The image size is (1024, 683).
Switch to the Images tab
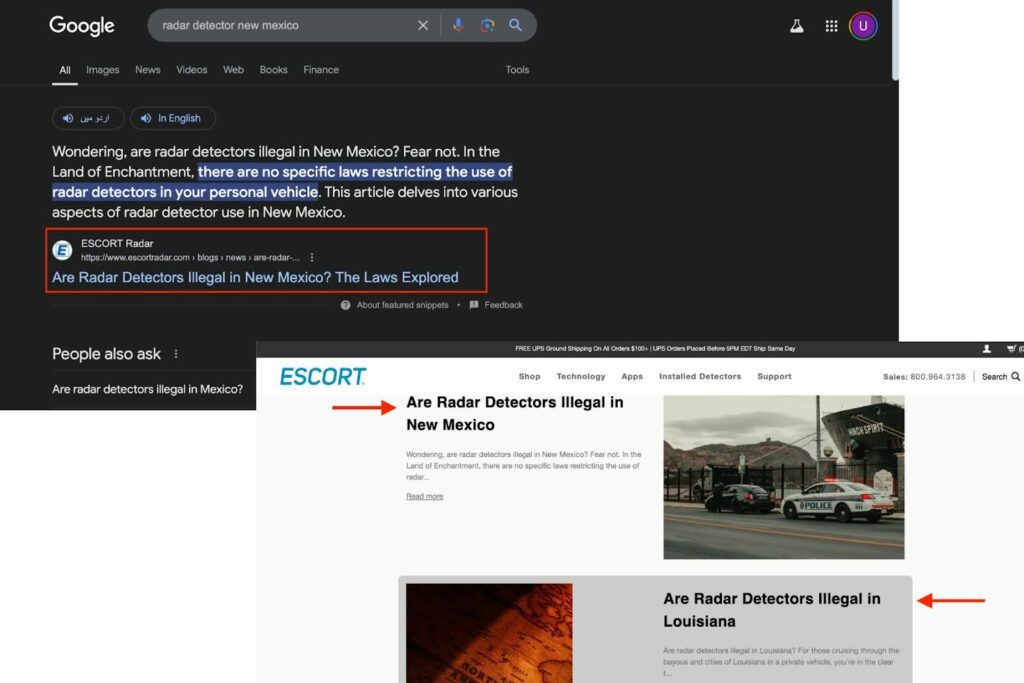tap(103, 70)
